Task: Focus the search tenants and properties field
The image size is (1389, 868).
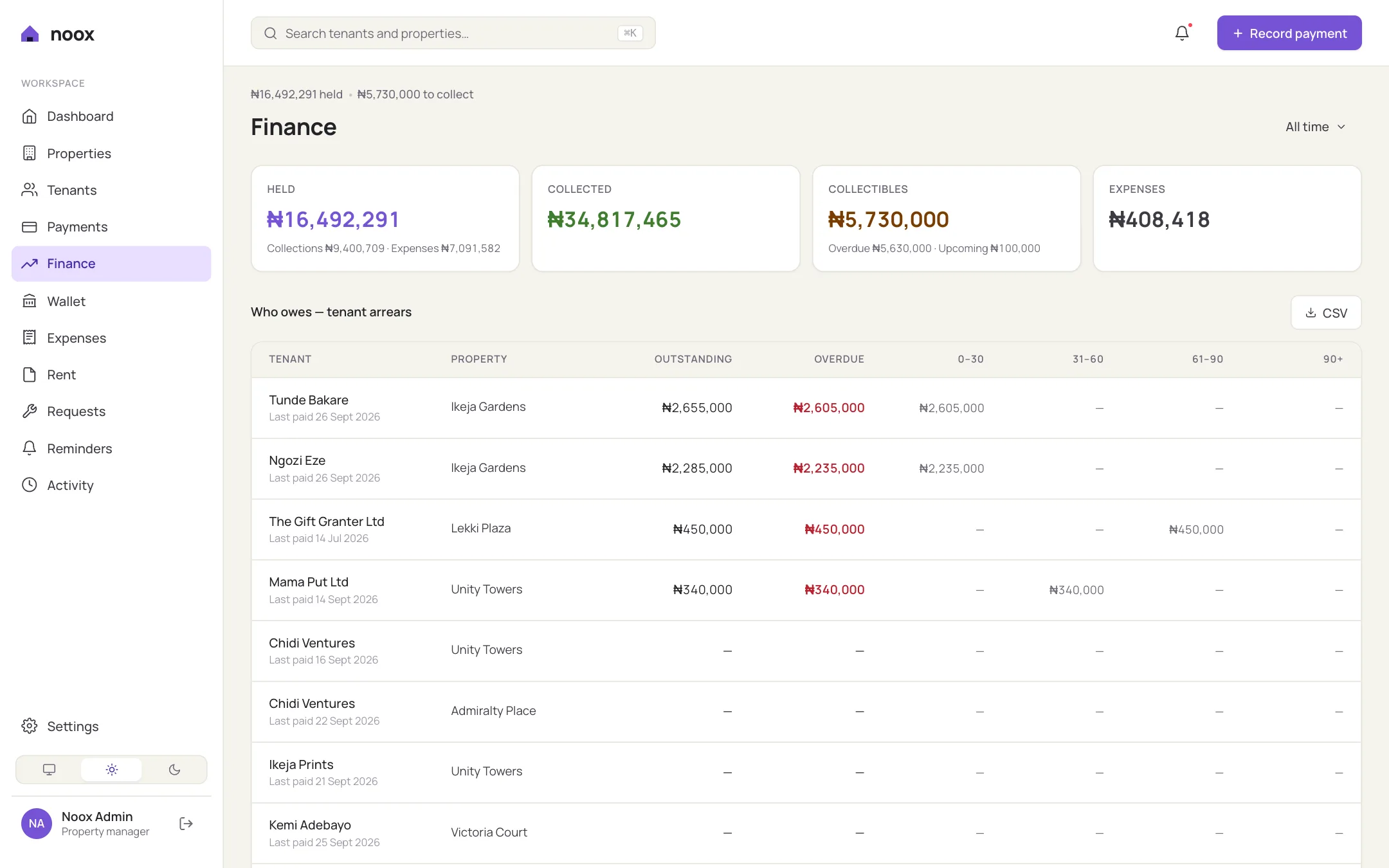Action: point(453,33)
